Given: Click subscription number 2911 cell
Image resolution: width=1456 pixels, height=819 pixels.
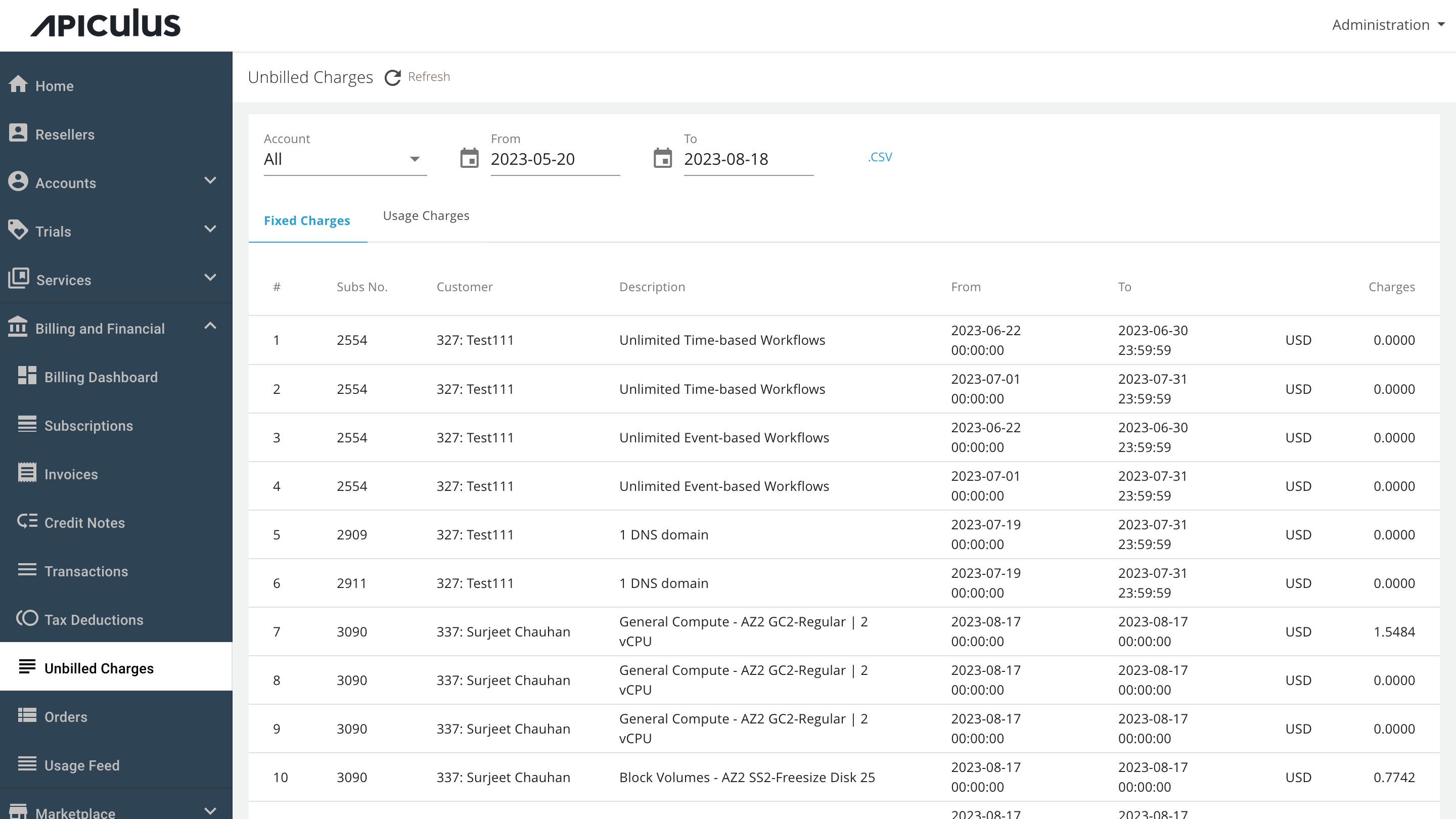Looking at the screenshot, I should point(352,583).
